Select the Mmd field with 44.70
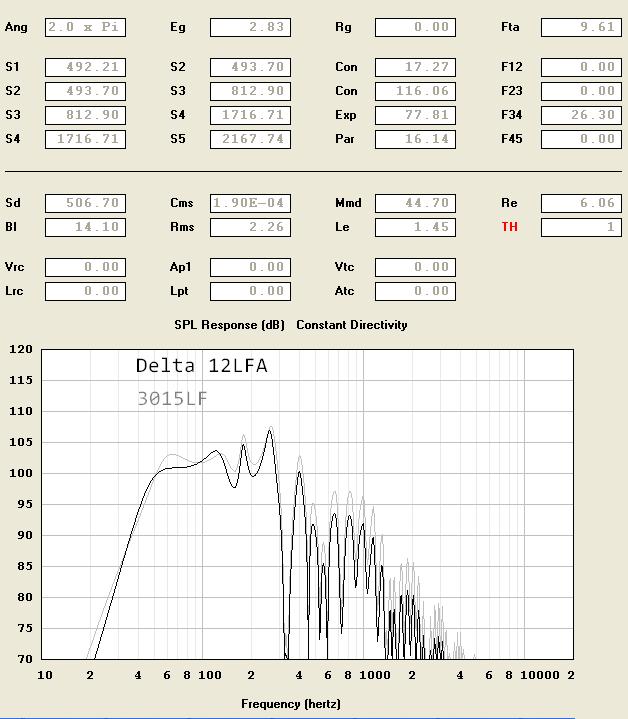 (415, 203)
